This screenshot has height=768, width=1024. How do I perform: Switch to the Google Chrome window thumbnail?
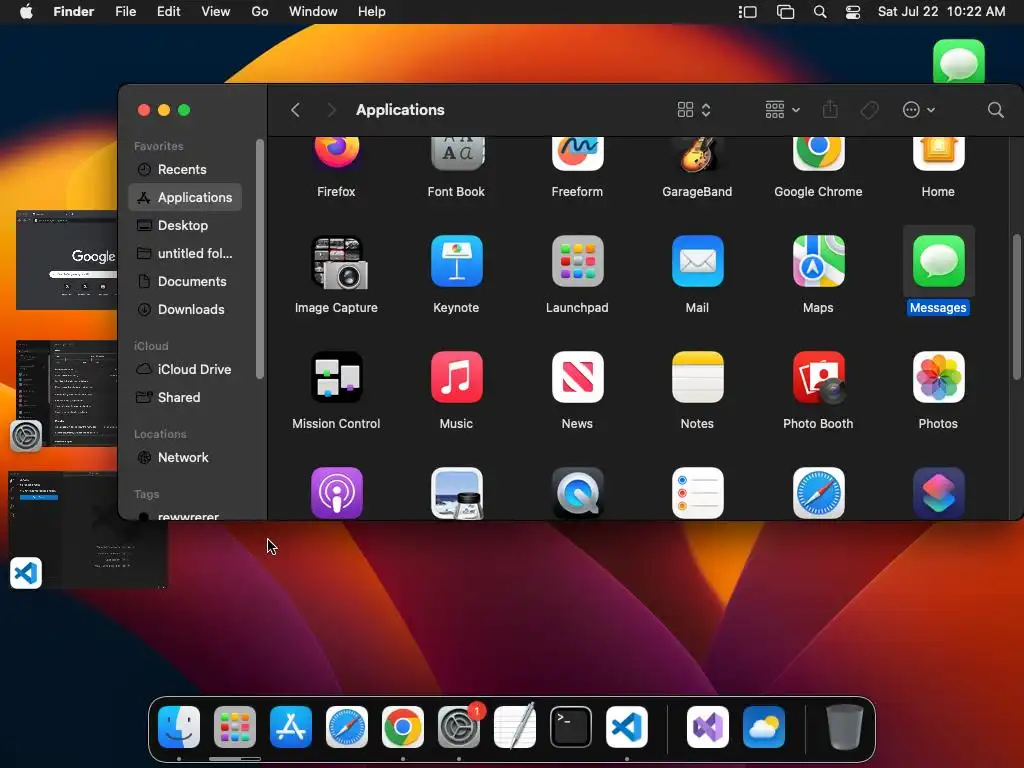point(67,260)
